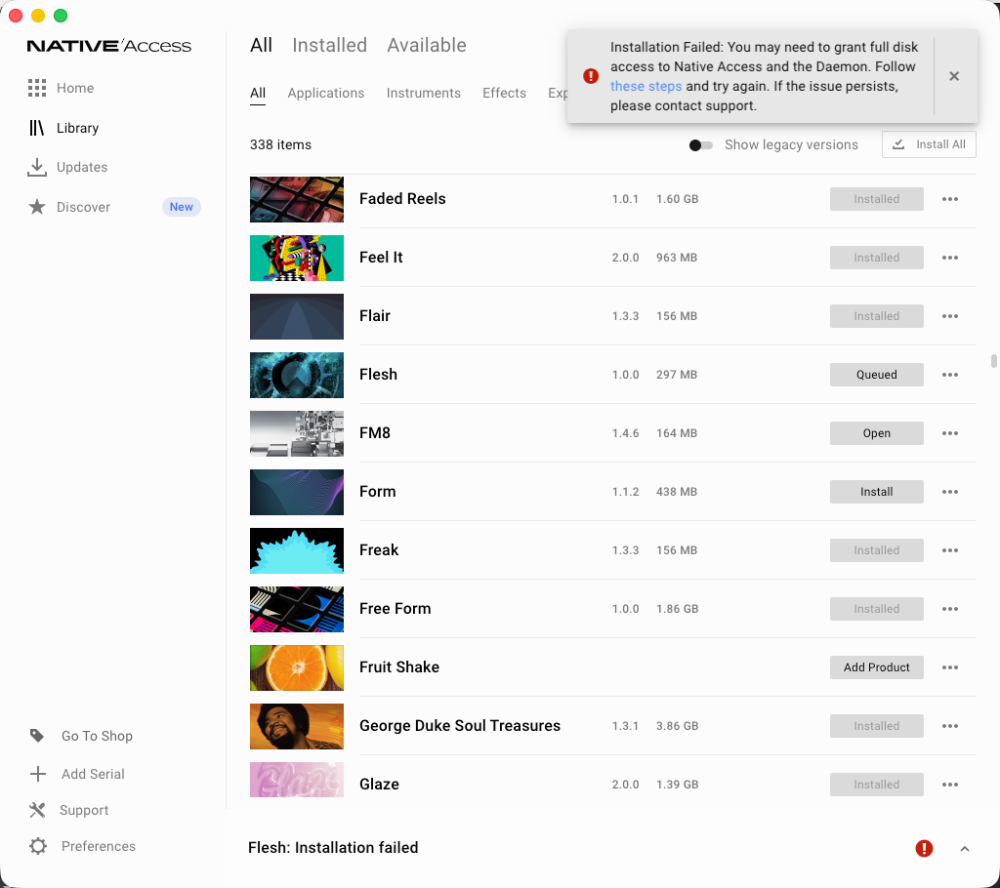Install the Form product
The width and height of the screenshot is (1000, 888).
click(x=876, y=492)
